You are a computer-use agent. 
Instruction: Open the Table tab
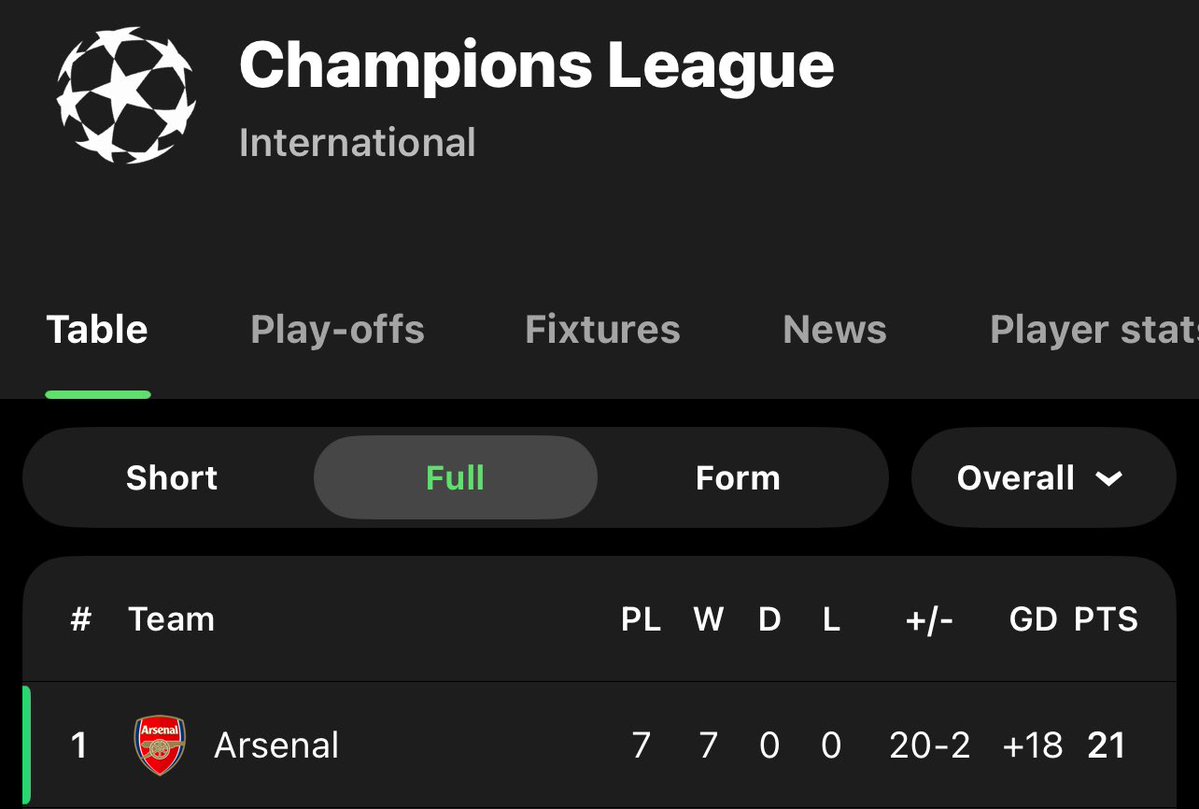[x=97, y=330]
